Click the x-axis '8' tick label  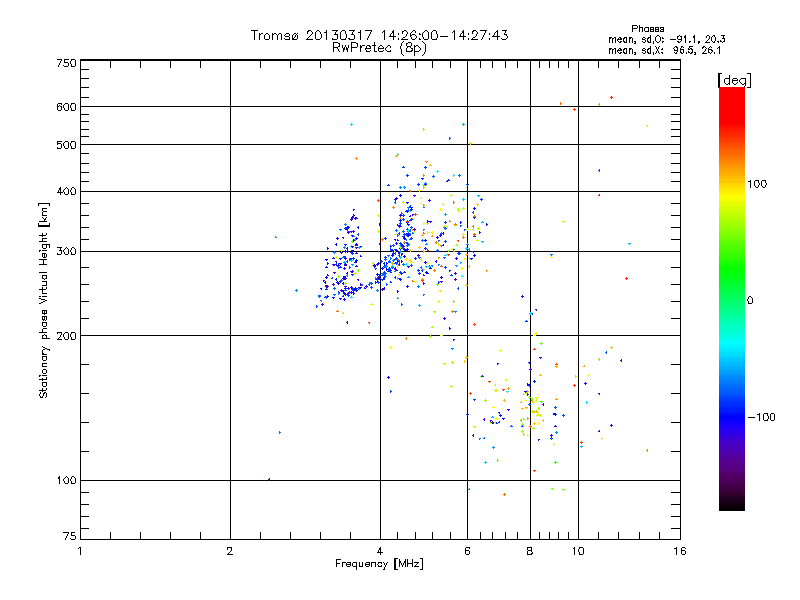pos(530,551)
